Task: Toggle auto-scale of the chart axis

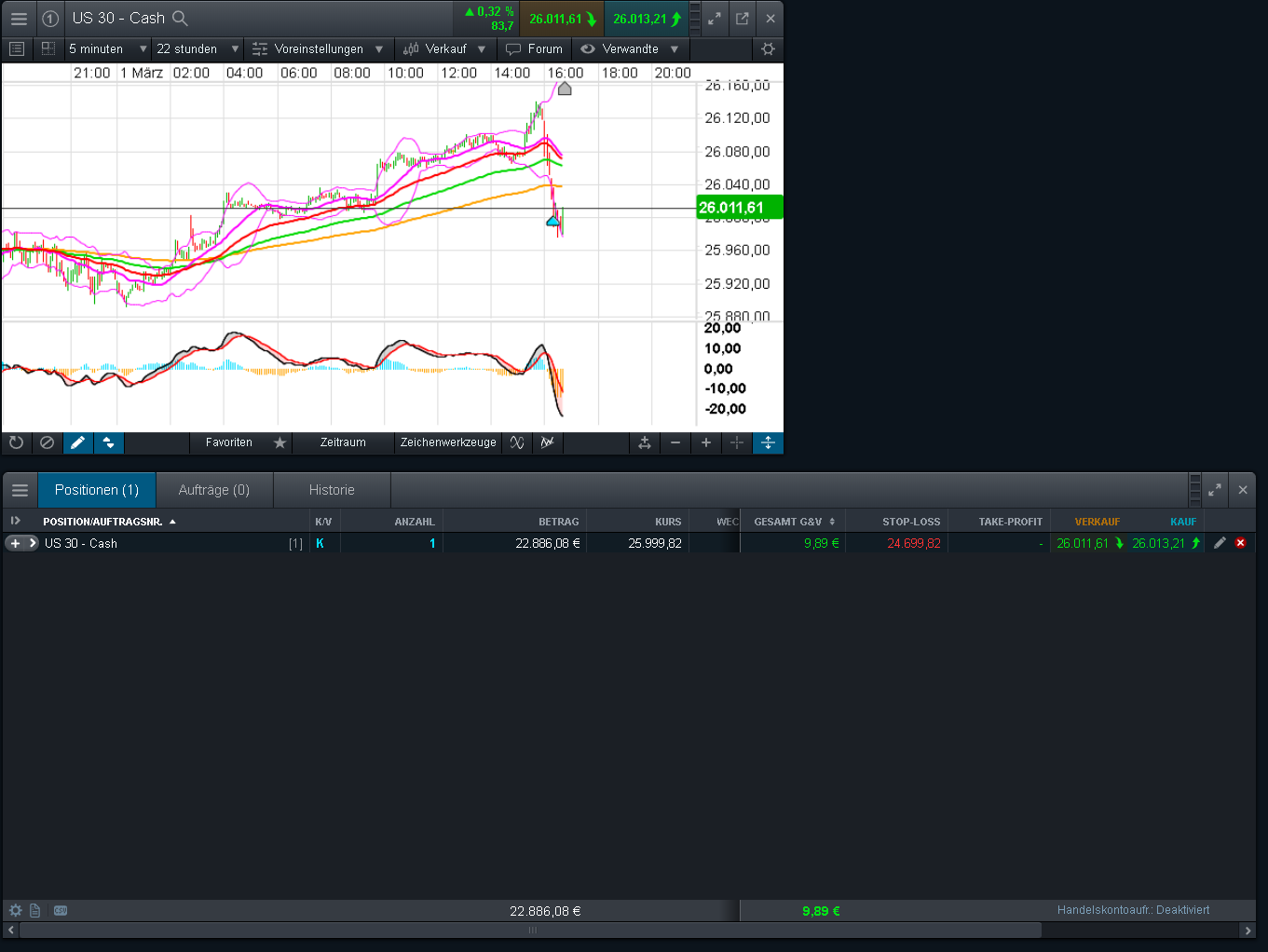Action: coord(768,442)
